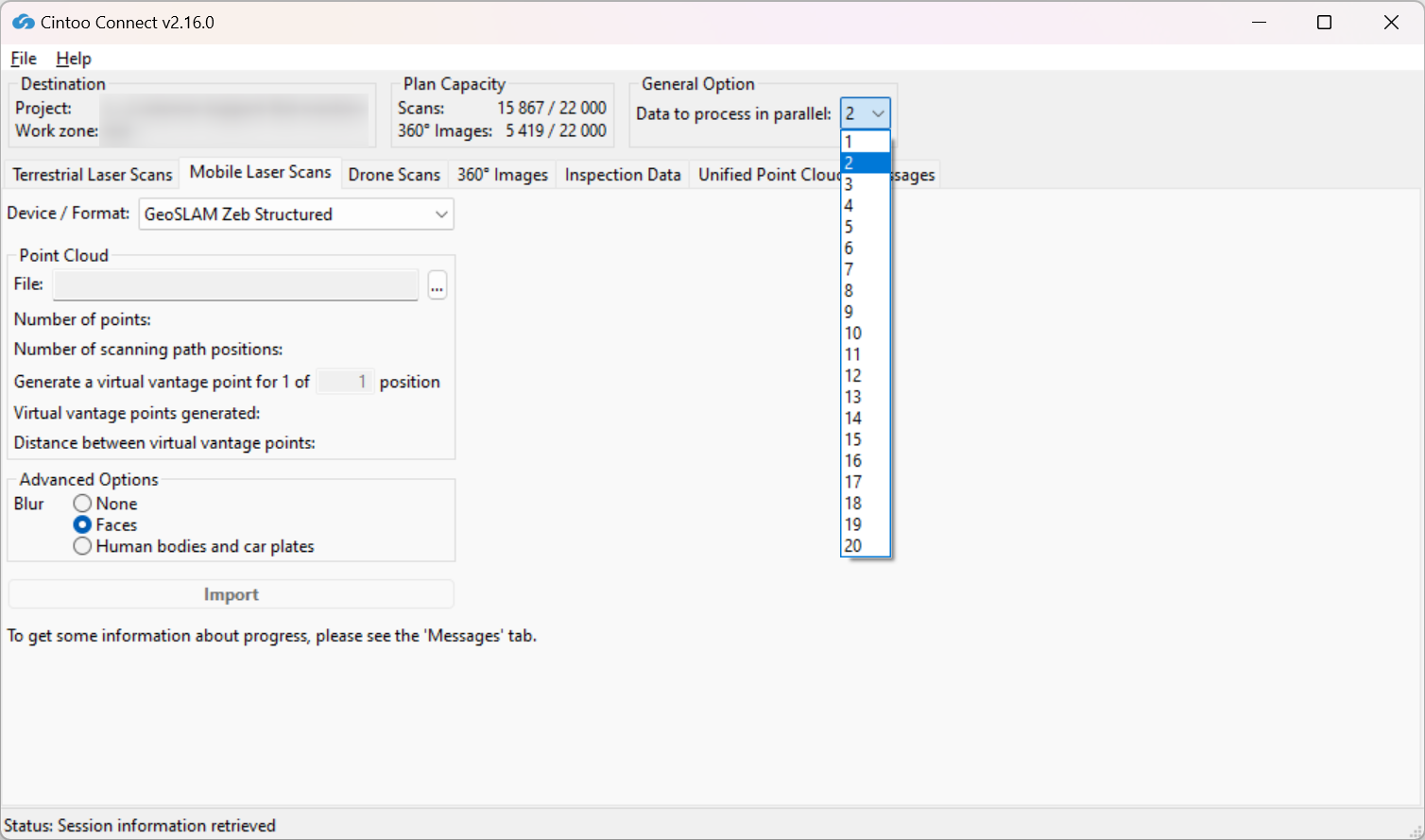Click the Scans capacity value 15 867 / 22 000
The image size is (1425, 840).
[x=552, y=108]
